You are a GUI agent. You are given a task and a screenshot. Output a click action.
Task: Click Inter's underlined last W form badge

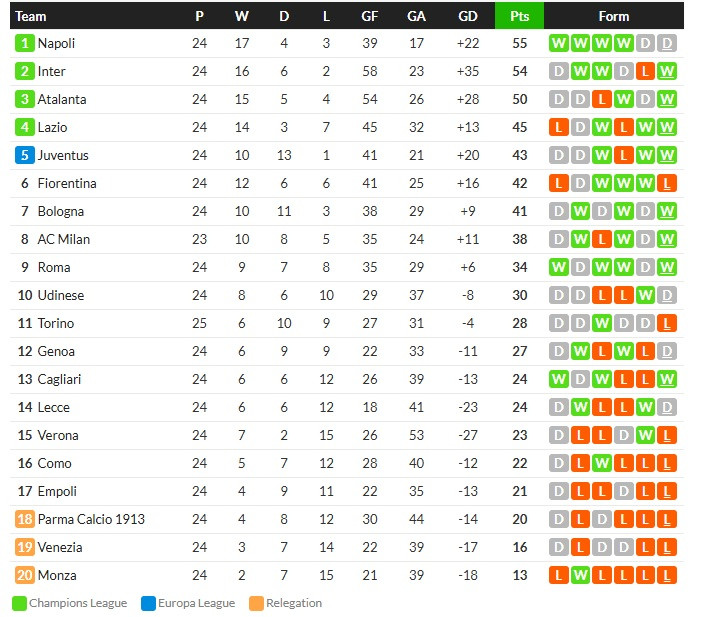[x=667, y=71]
